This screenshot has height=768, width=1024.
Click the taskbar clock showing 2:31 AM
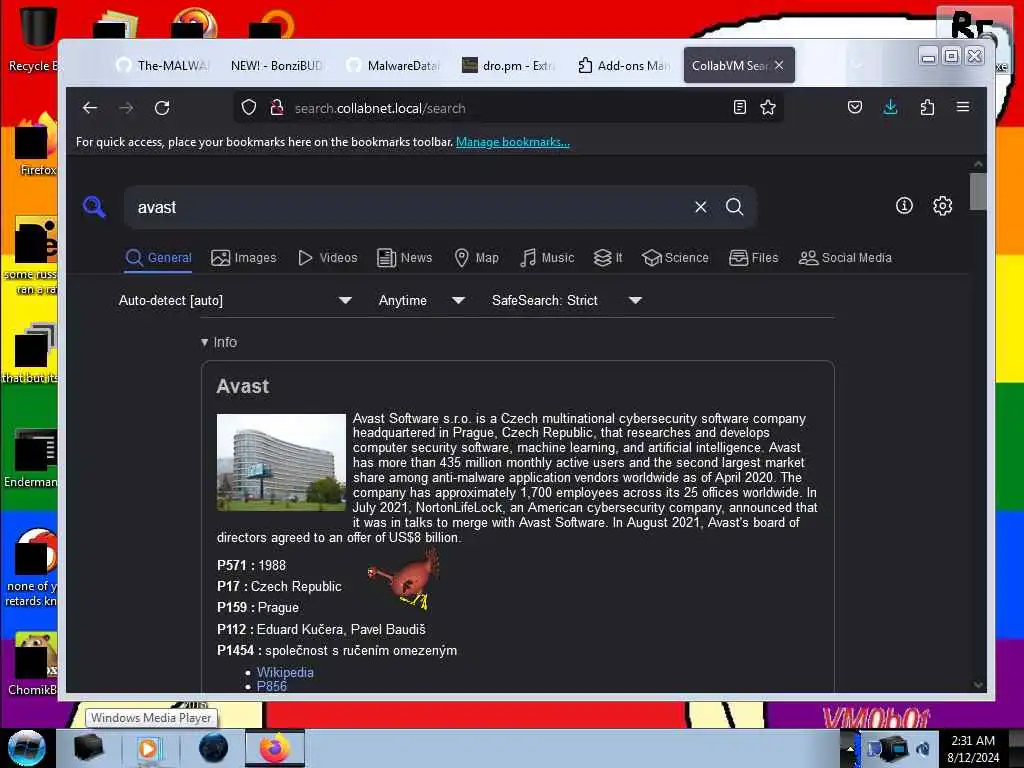pos(973,748)
